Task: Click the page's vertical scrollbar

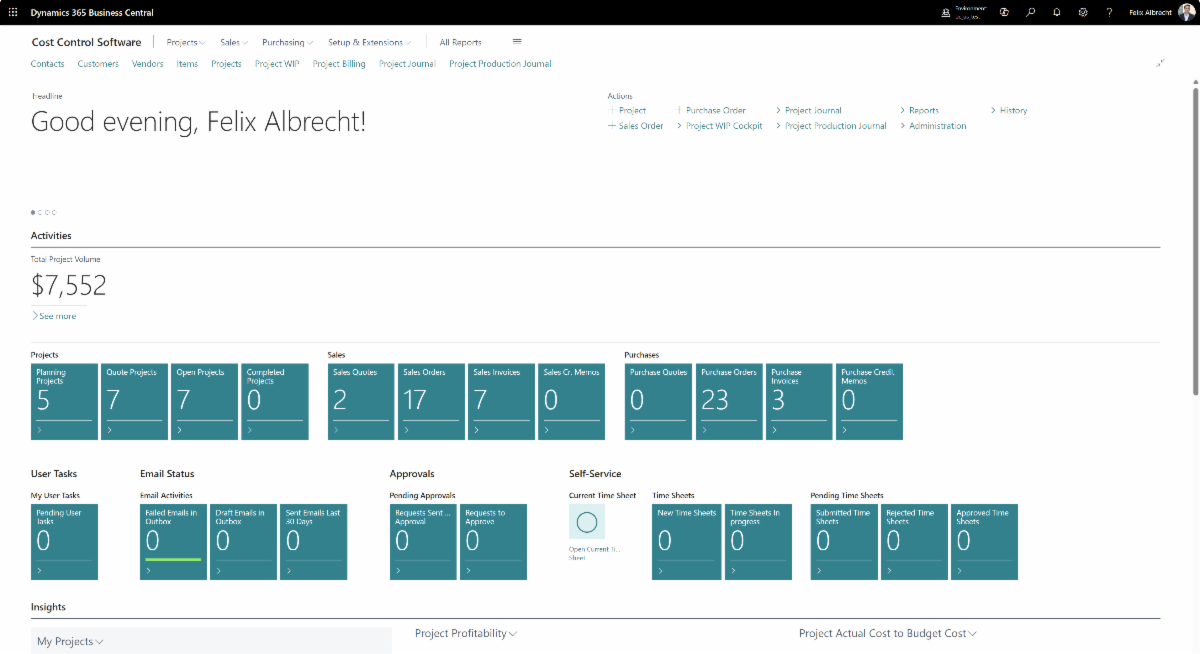Action: [1194, 300]
